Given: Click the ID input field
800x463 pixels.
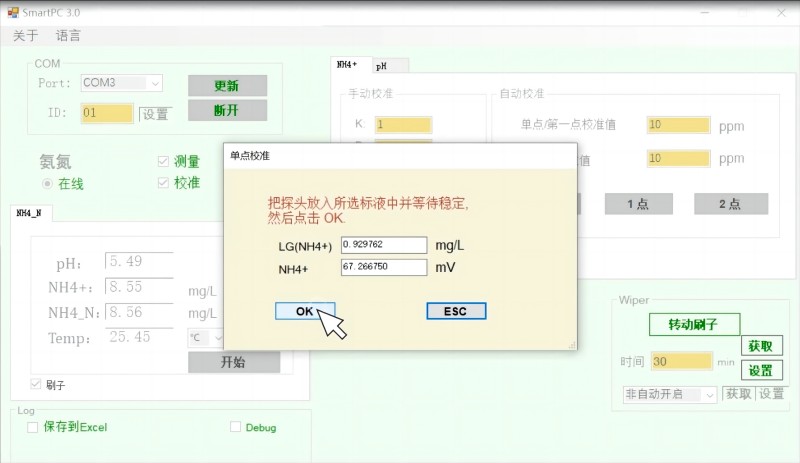Looking at the screenshot, I should [x=107, y=113].
